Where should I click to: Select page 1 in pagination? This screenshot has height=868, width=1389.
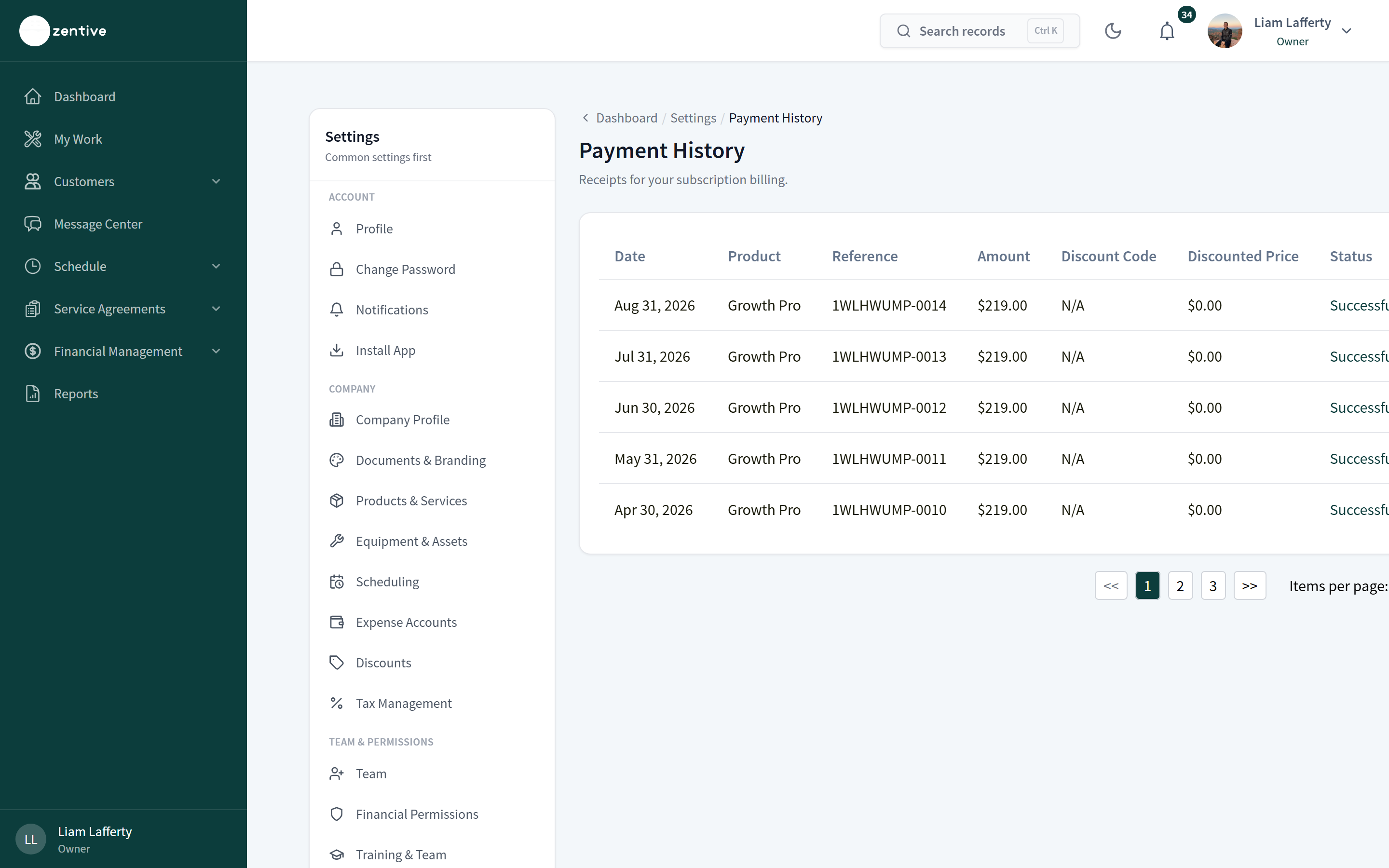(x=1147, y=585)
